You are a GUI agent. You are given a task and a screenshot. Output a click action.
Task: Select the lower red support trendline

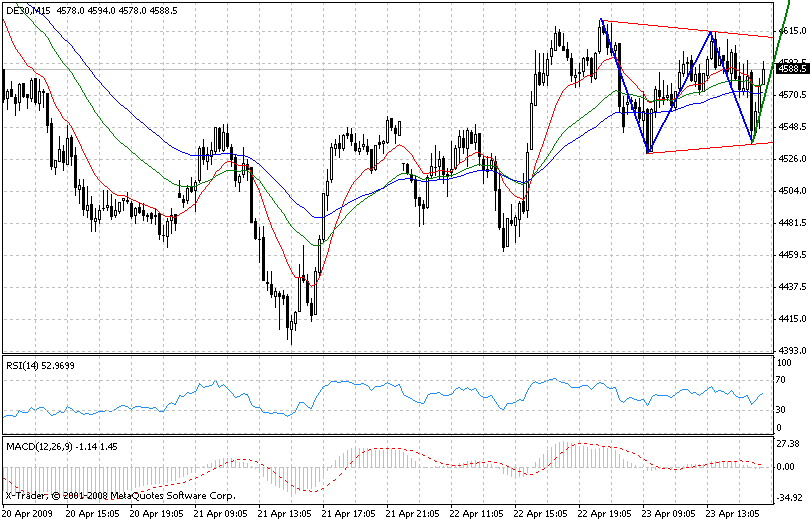click(700, 148)
